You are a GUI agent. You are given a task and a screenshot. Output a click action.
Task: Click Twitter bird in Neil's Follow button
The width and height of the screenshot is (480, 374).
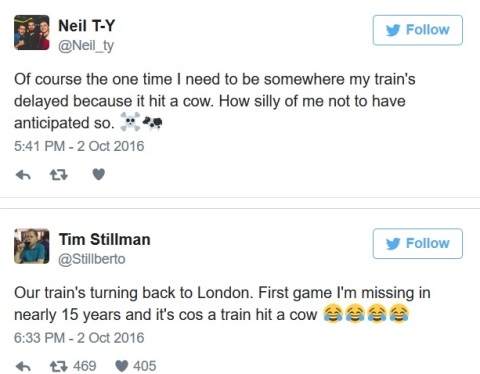coord(393,30)
